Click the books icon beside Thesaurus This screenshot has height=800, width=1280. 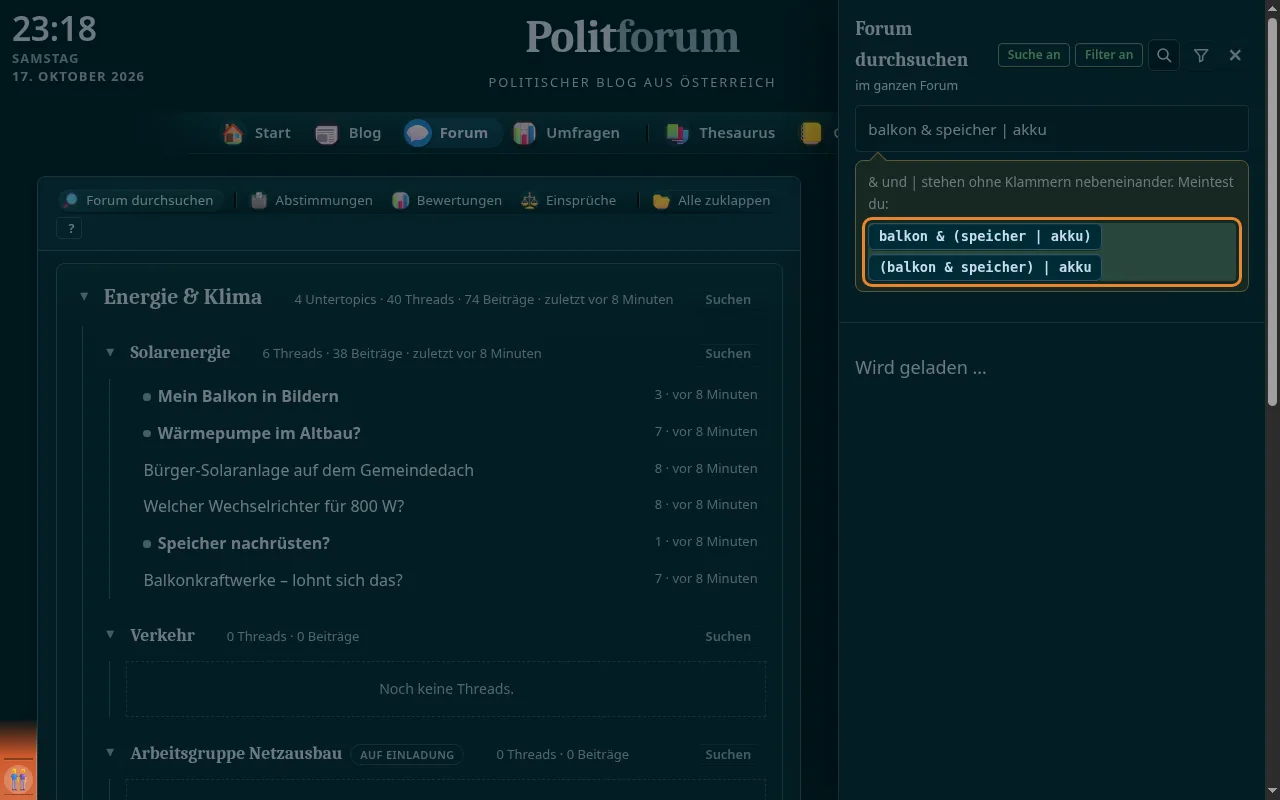point(678,133)
